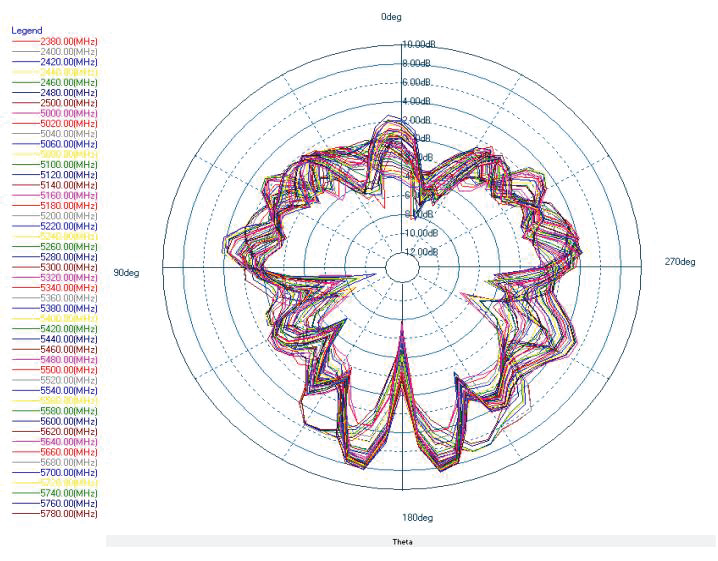Click the 5300.00(MHz) legend entry

pos(68,267)
